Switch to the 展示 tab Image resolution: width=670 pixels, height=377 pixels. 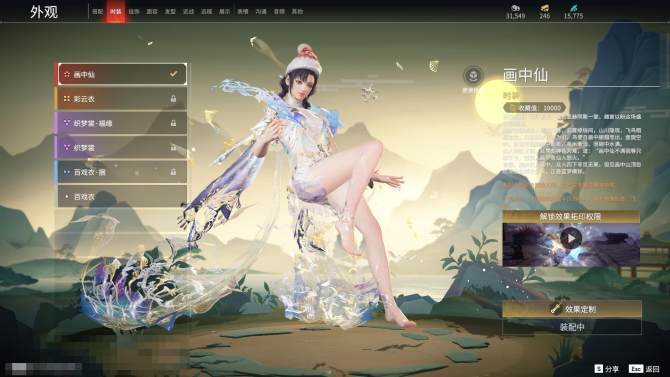[225, 12]
